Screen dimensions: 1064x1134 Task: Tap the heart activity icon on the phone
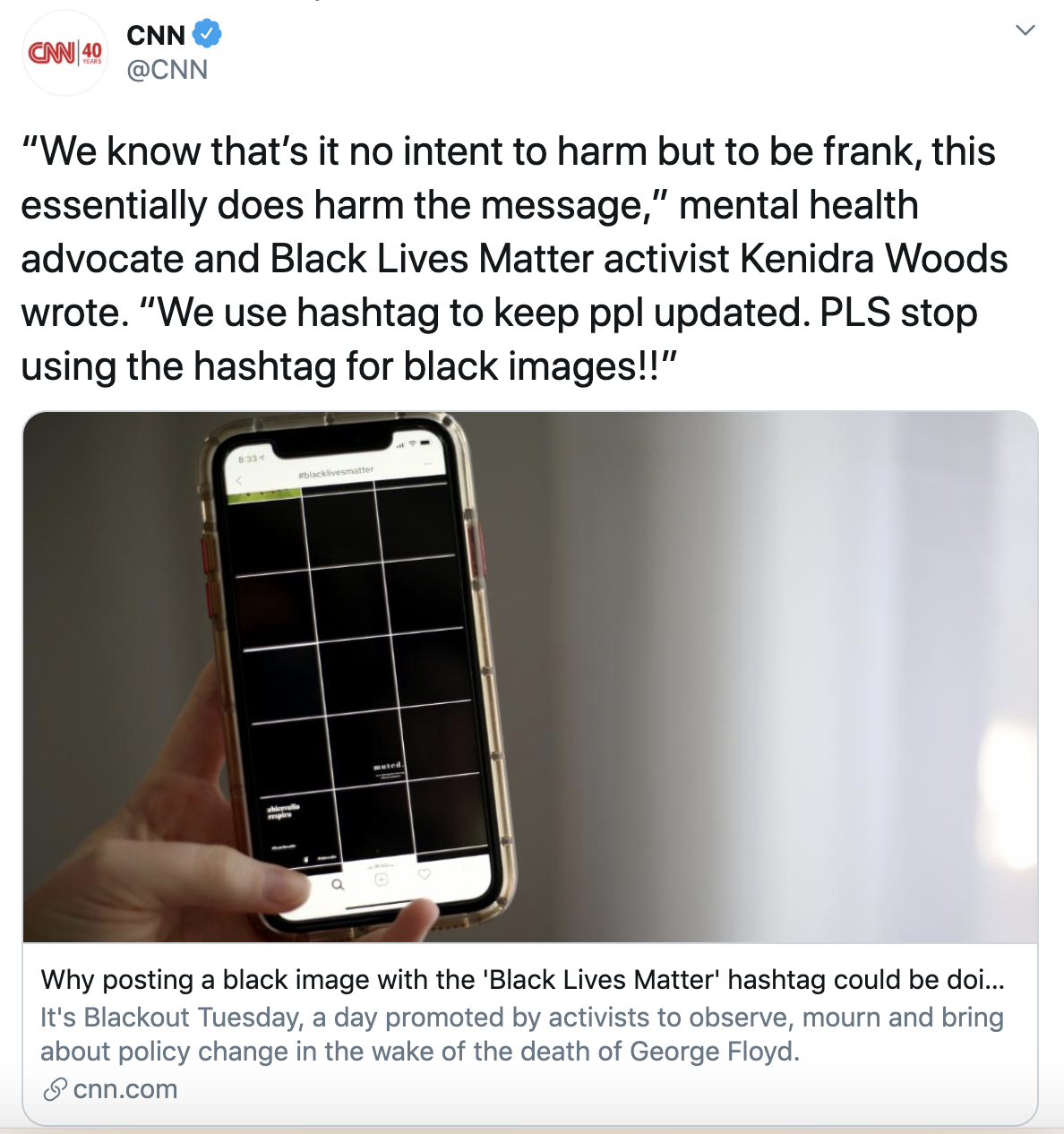pos(425,873)
